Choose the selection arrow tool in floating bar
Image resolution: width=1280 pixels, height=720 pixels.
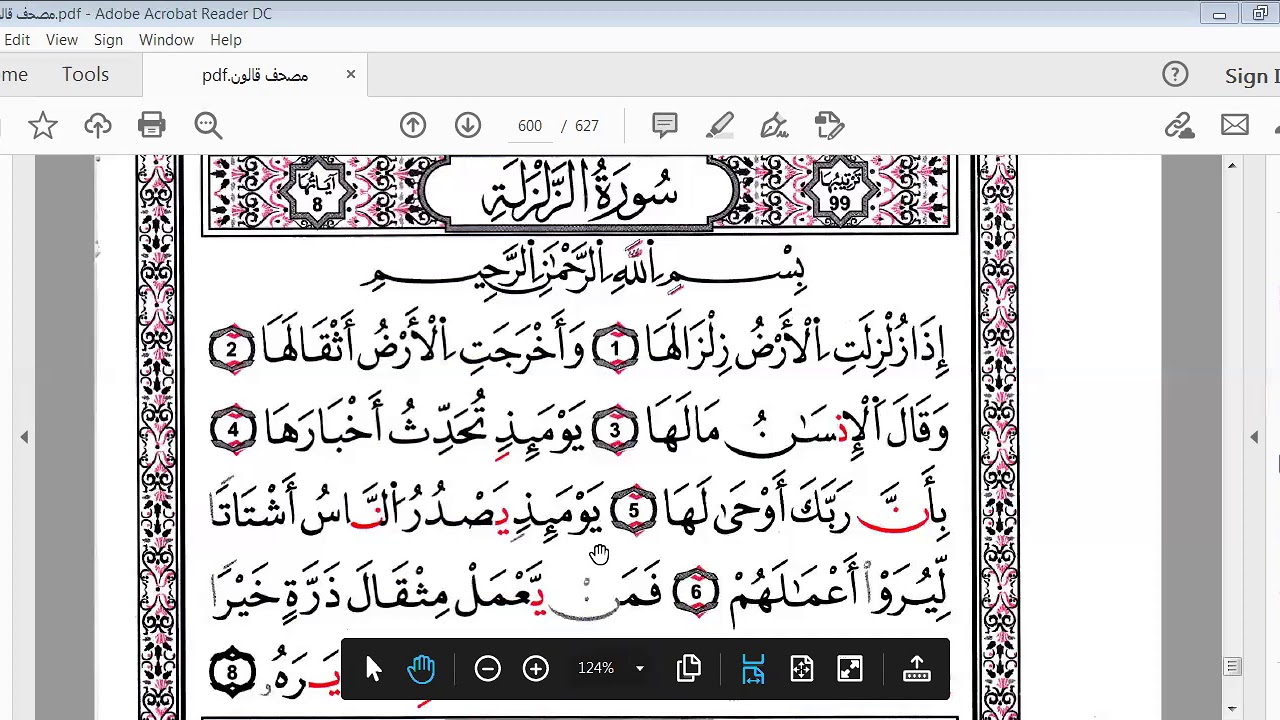(373, 669)
